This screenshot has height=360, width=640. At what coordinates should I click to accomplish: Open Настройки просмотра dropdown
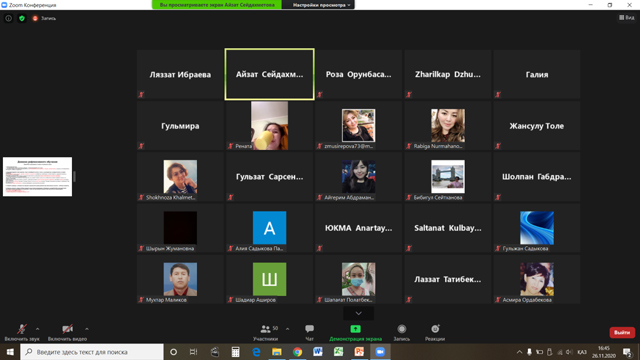tap(322, 5)
